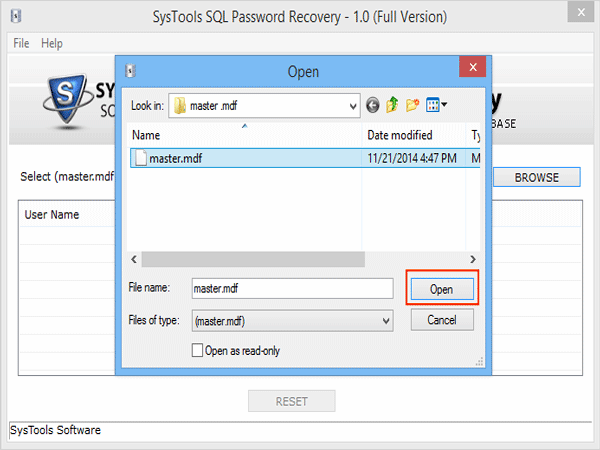Open the File menu
The width and height of the screenshot is (600, 450).
click(x=21, y=43)
